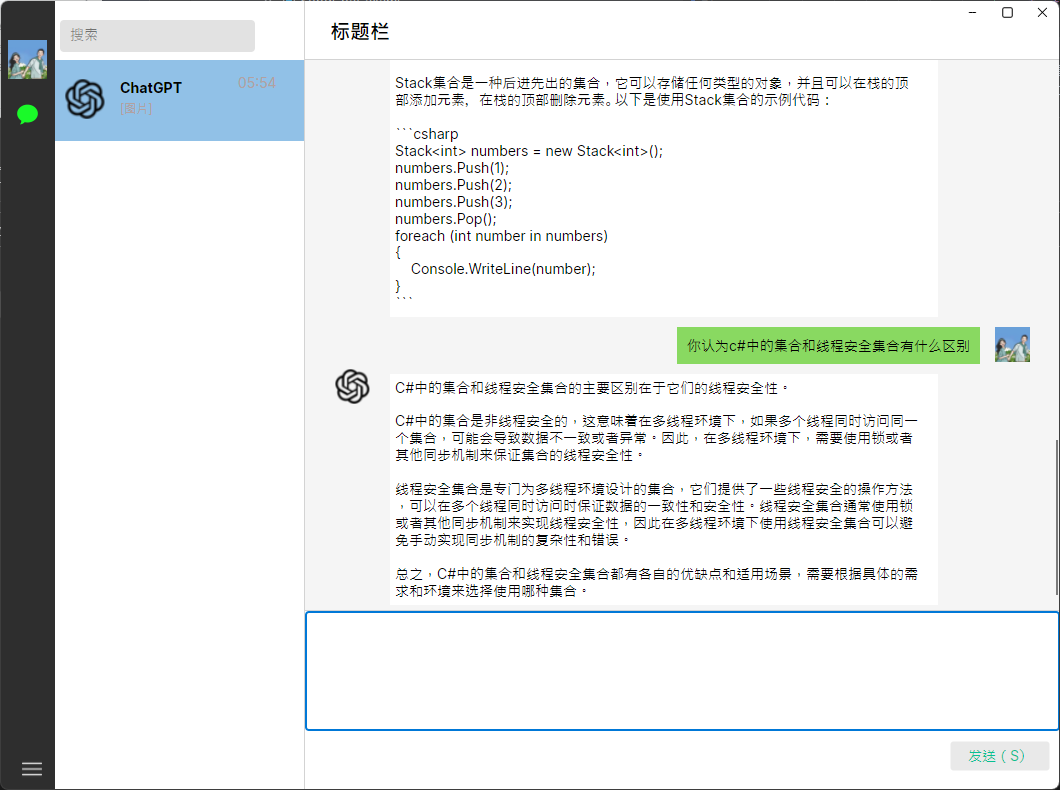Maximize the chat window

[1007, 12]
